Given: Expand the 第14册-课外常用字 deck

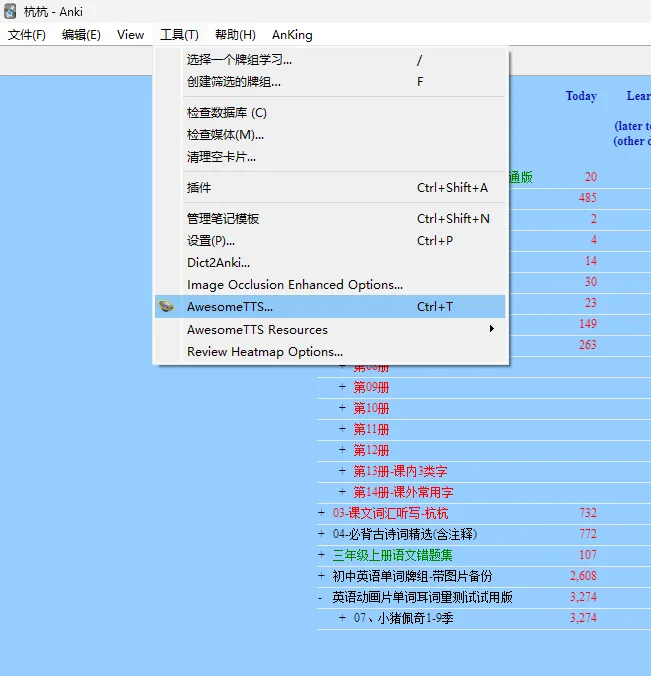Looking at the screenshot, I should tap(342, 491).
